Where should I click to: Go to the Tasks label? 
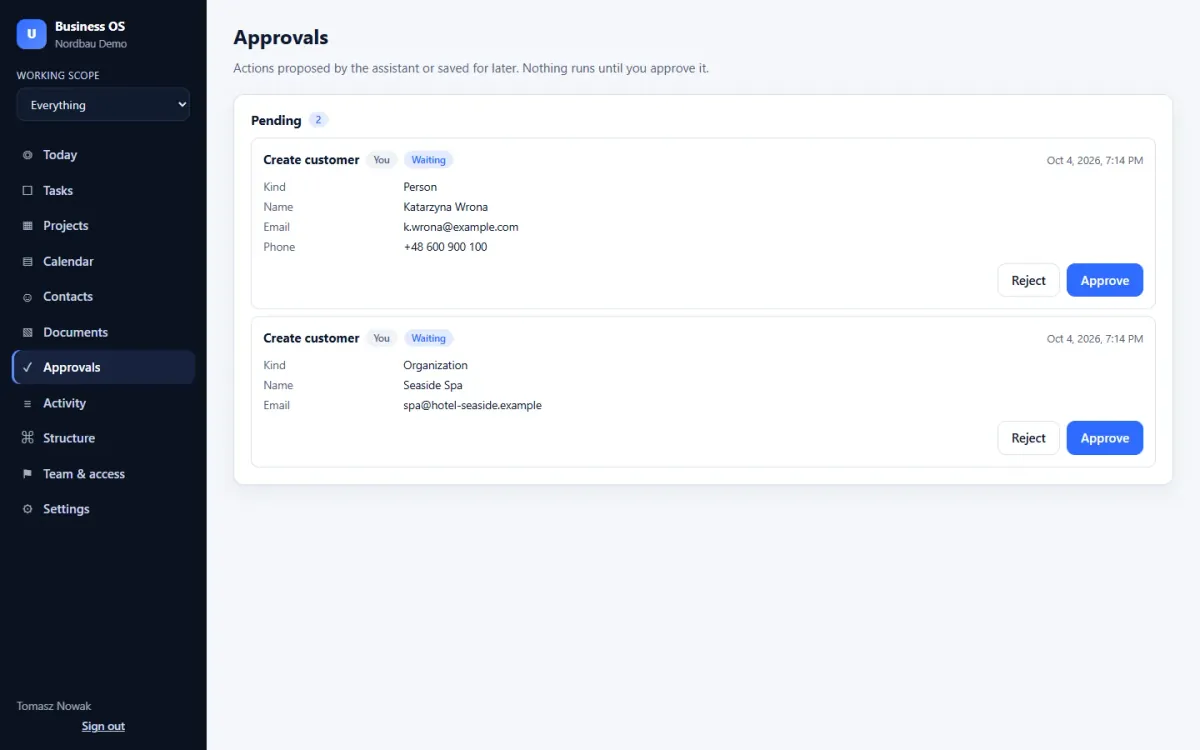(x=58, y=190)
